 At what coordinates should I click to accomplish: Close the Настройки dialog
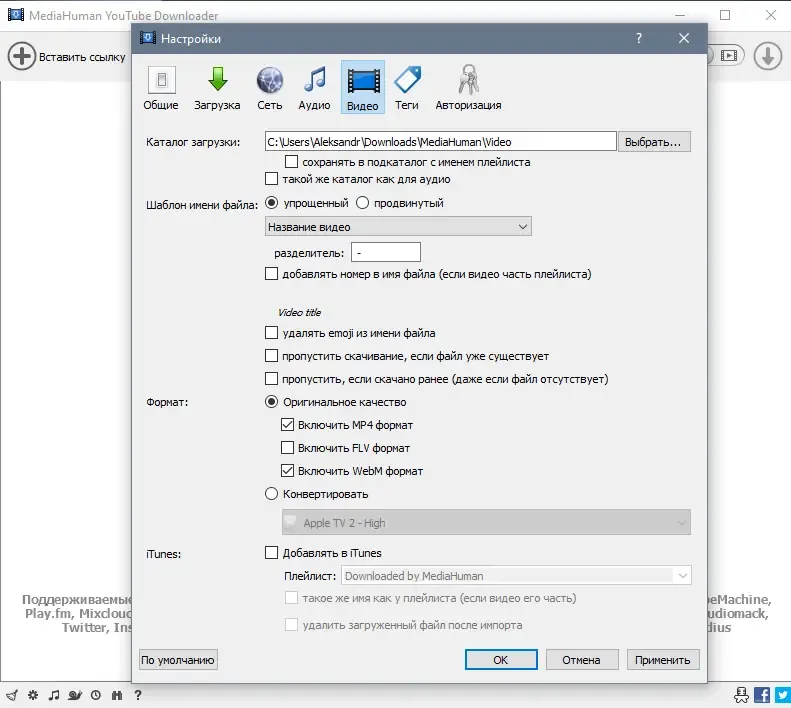[x=684, y=38]
